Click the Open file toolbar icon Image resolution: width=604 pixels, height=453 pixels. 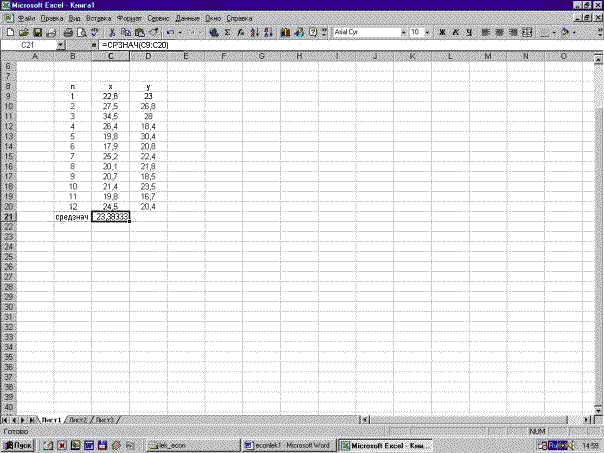click(23, 32)
